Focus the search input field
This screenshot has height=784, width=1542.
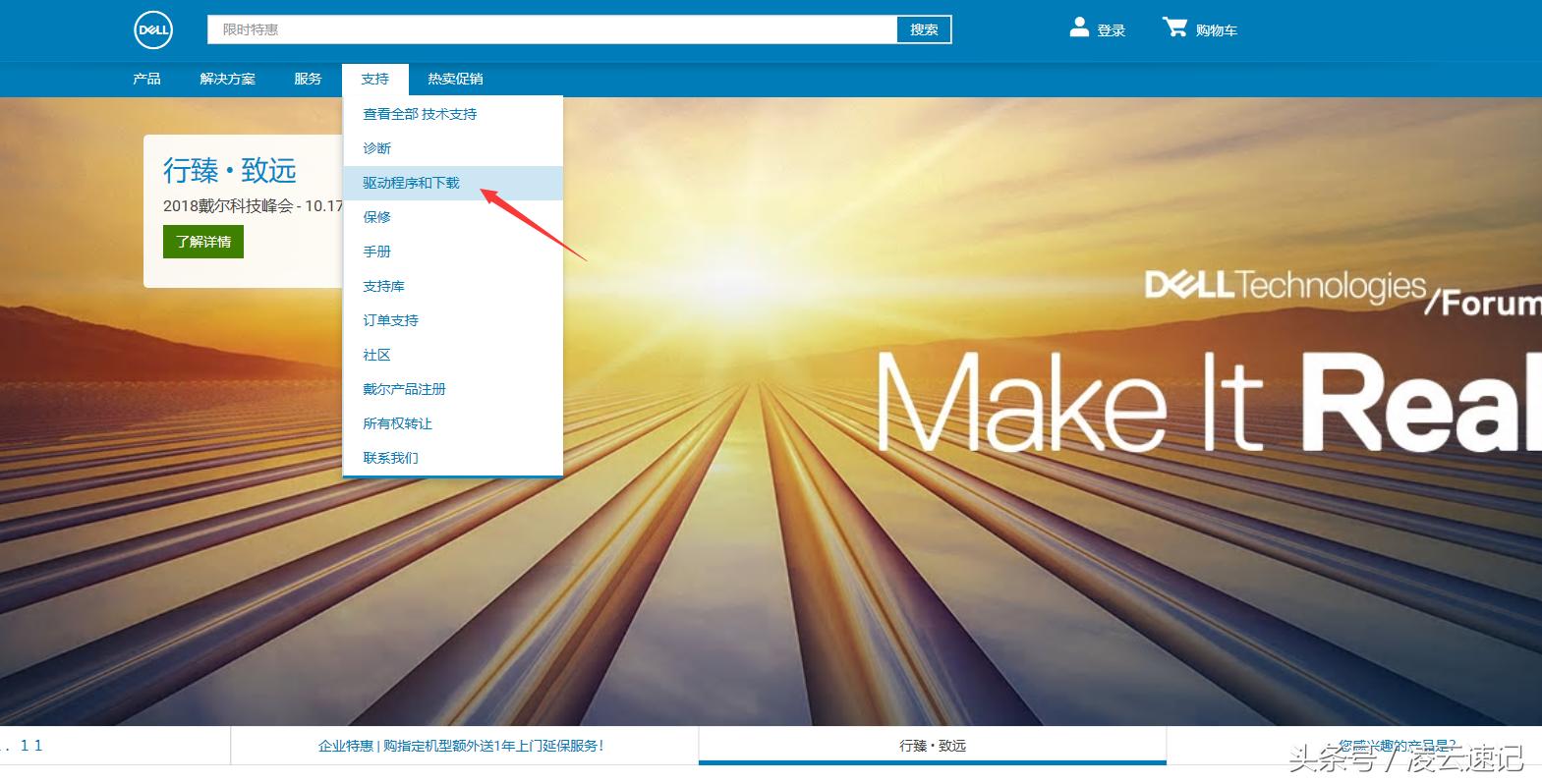(552, 29)
